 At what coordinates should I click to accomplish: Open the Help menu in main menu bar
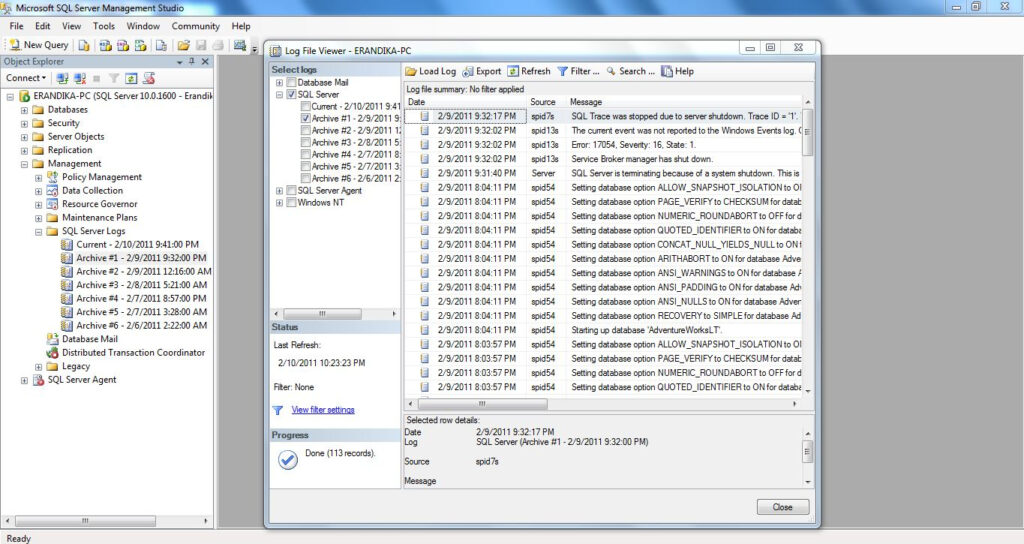pos(240,26)
